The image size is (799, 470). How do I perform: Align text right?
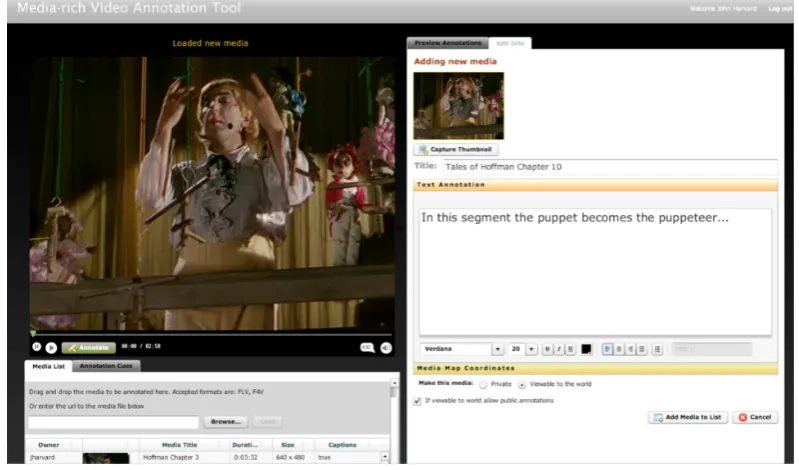click(631, 349)
